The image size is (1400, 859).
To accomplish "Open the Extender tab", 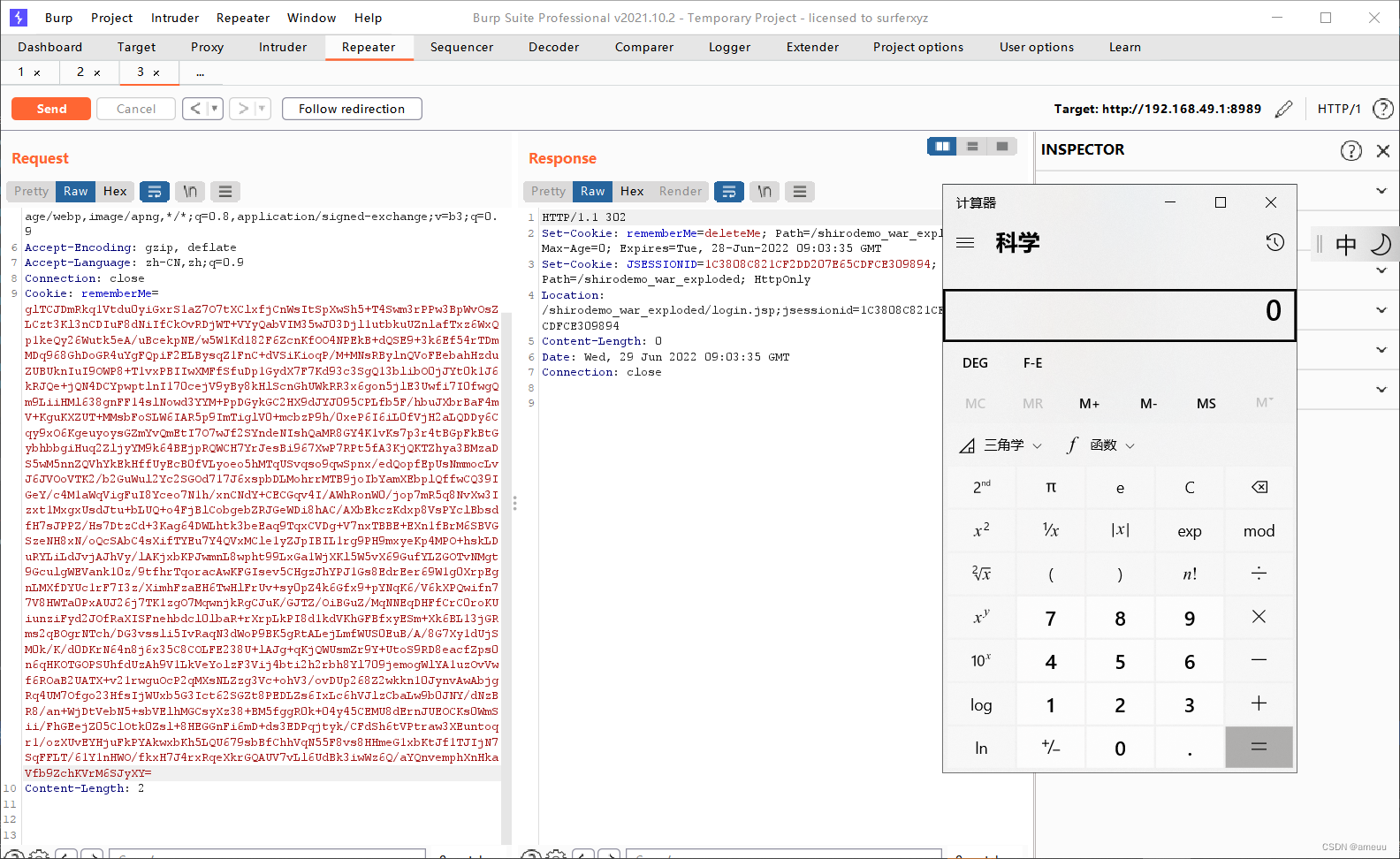I will point(812,47).
